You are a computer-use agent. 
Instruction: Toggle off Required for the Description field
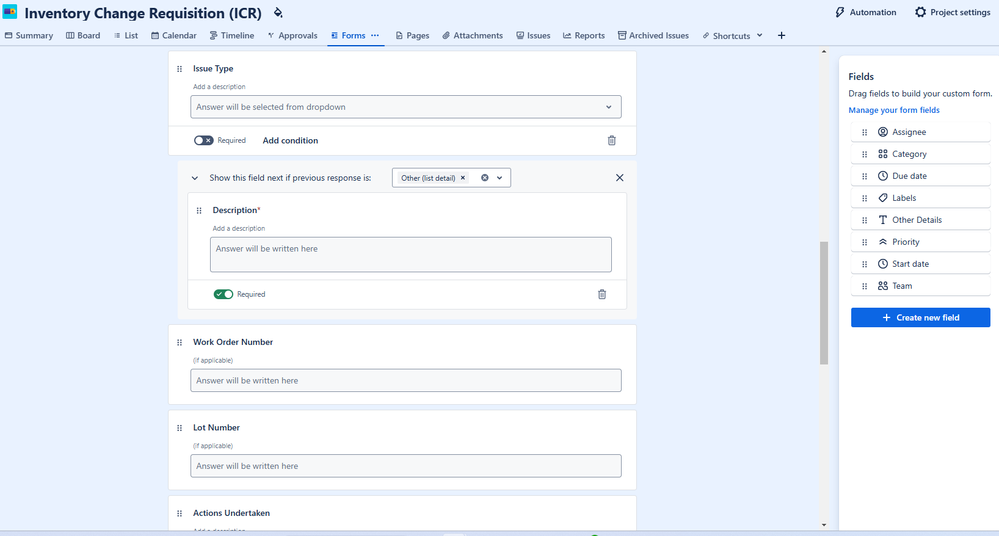(223, 294)
